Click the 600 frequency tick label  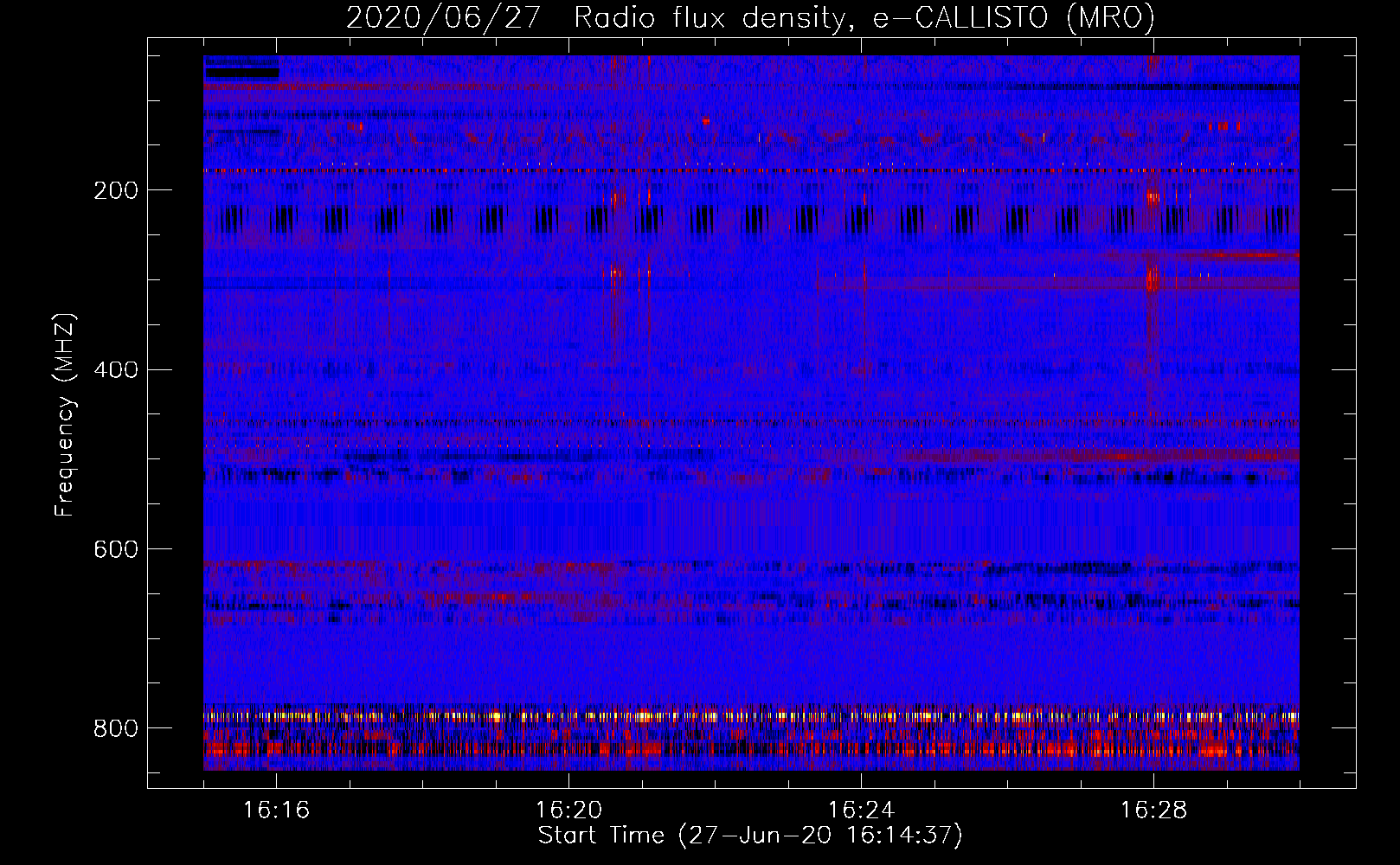pyautogui.click(x=116, y=549)
